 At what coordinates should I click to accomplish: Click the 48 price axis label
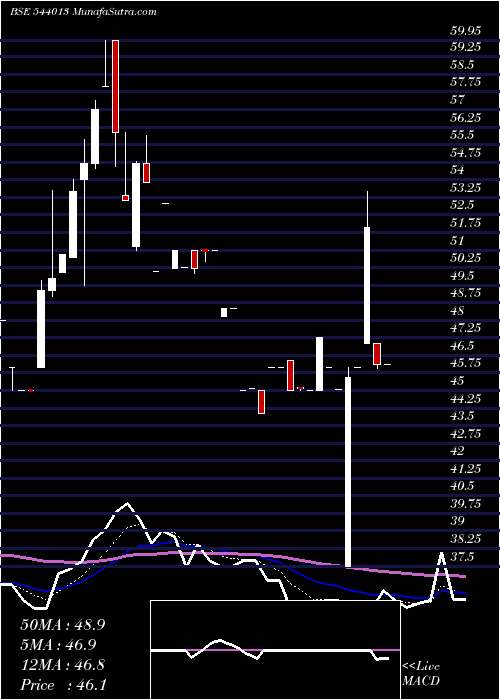[458, 311]
